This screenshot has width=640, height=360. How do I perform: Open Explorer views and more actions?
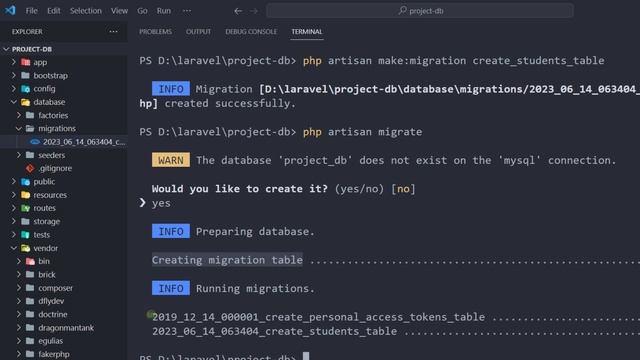point(113,31)
